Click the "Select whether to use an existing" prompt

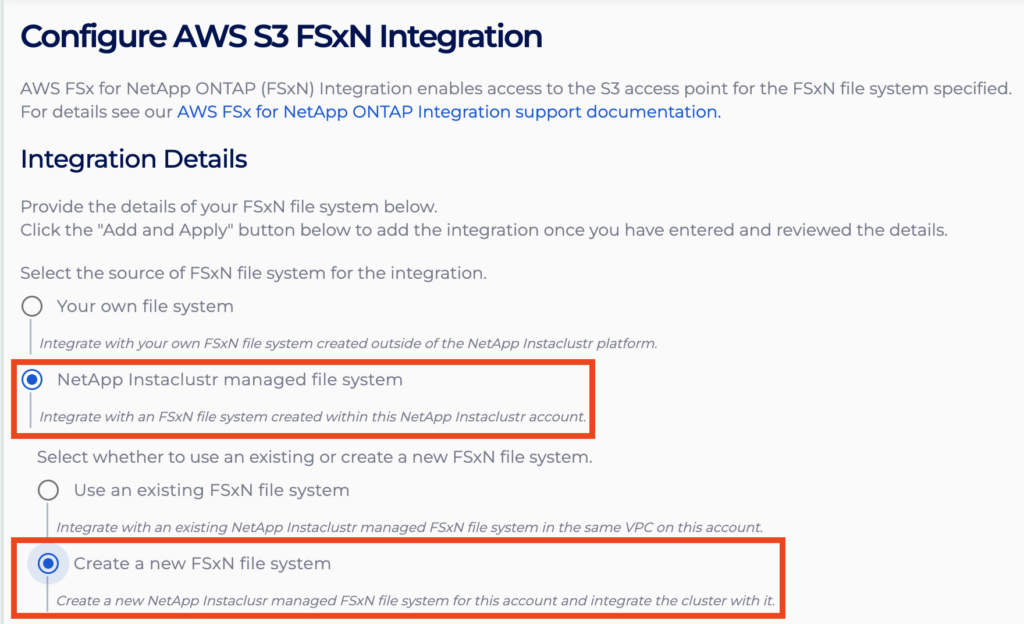[x=315, y=457]
